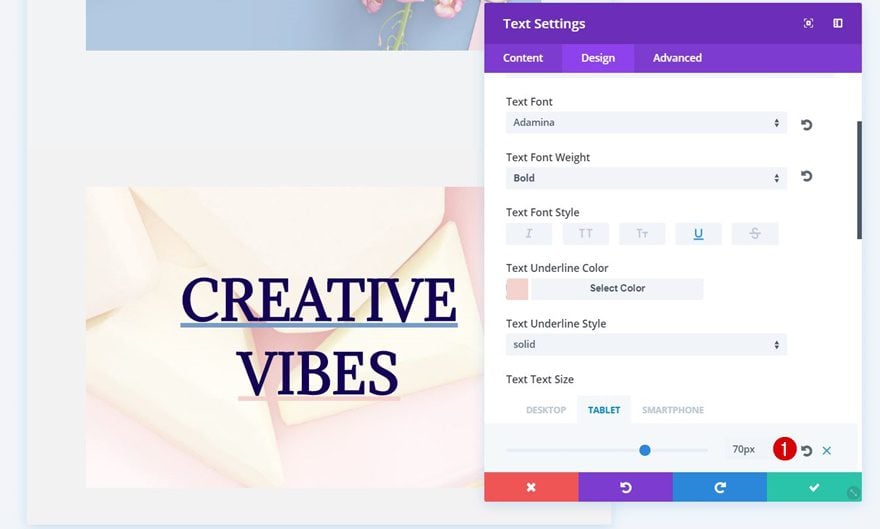The width and height of the screenshot is (880, 529).
Task: Click the snap modal to sidebar icon
Action: coord(838,23)
